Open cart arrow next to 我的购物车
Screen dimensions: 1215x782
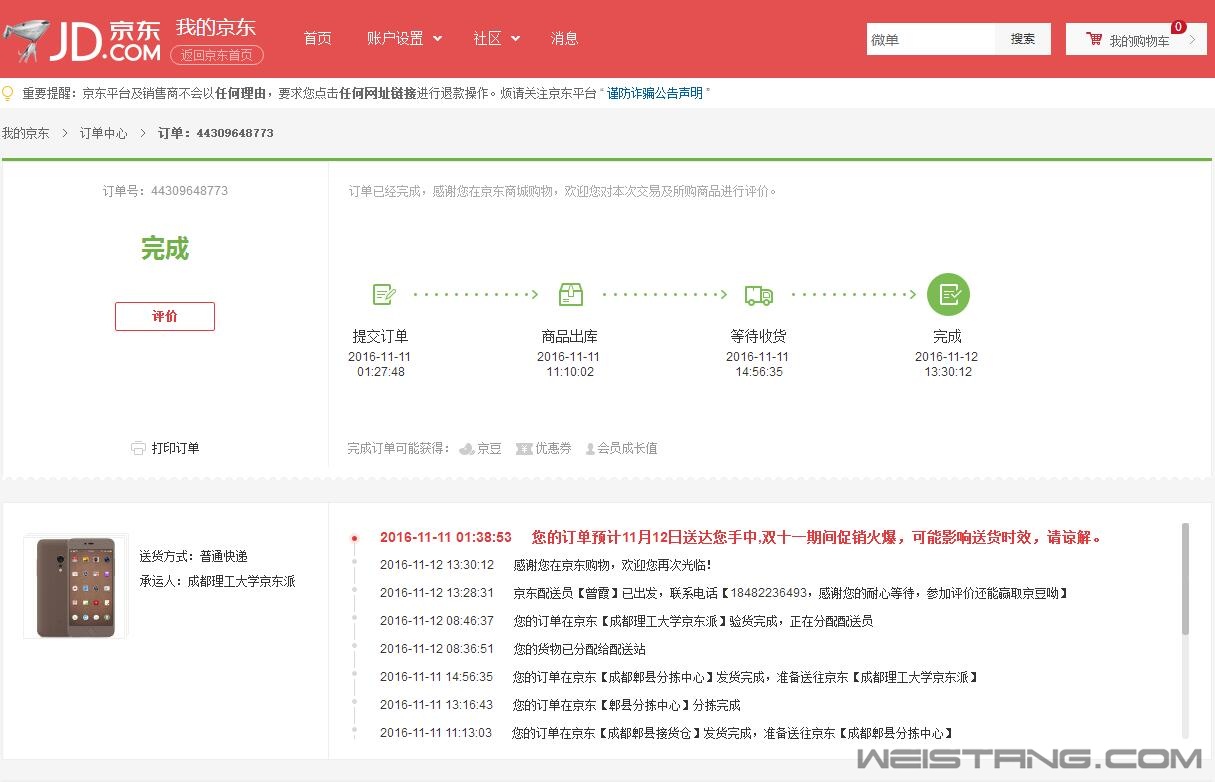tap(1192, 40)
